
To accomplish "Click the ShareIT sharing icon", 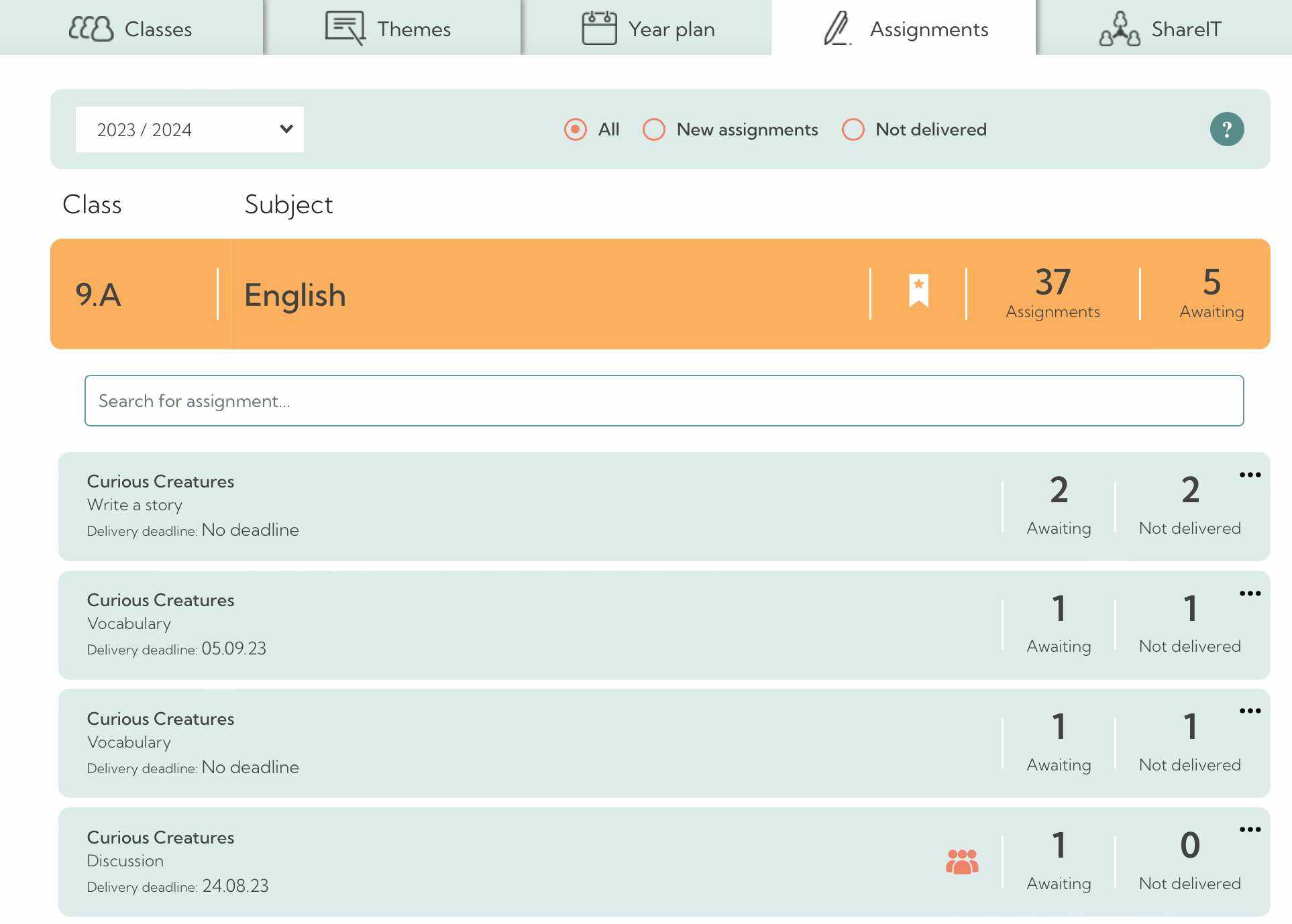I will point(1119,28).
